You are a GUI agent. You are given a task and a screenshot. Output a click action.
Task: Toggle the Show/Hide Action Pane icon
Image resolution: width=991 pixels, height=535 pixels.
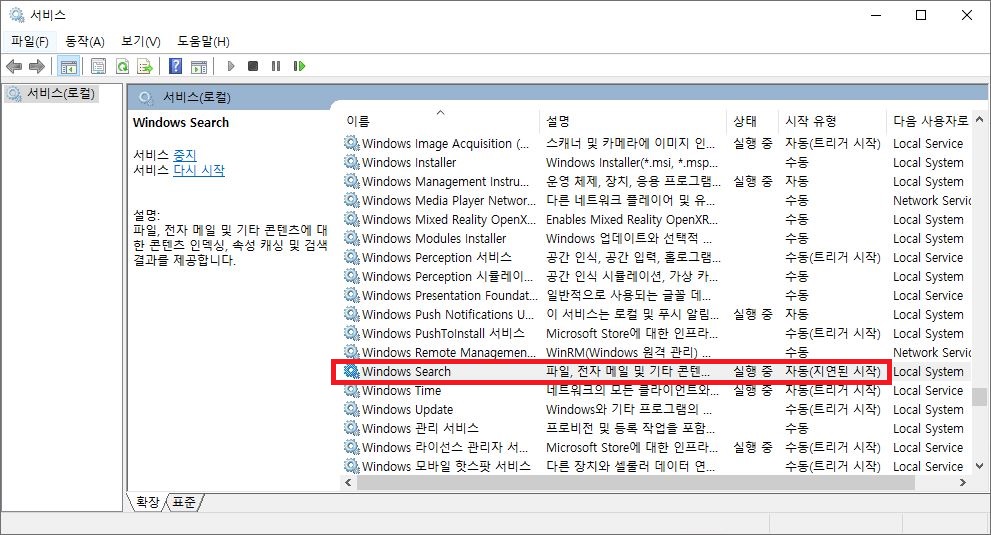[x=199, y=66]
